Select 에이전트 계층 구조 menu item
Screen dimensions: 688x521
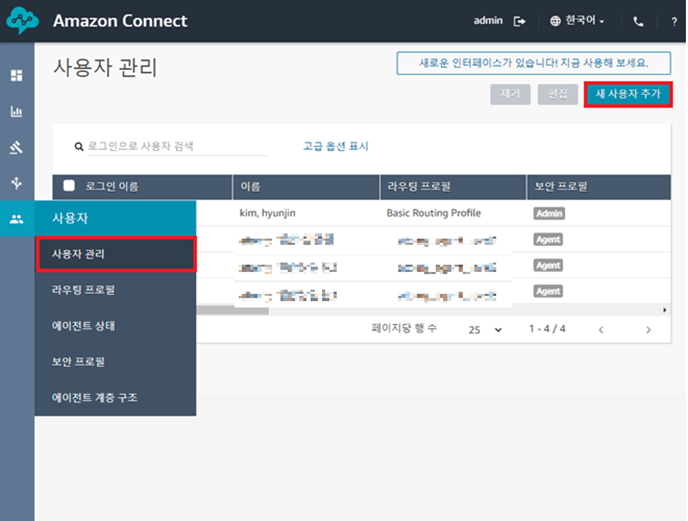(115, 398)
